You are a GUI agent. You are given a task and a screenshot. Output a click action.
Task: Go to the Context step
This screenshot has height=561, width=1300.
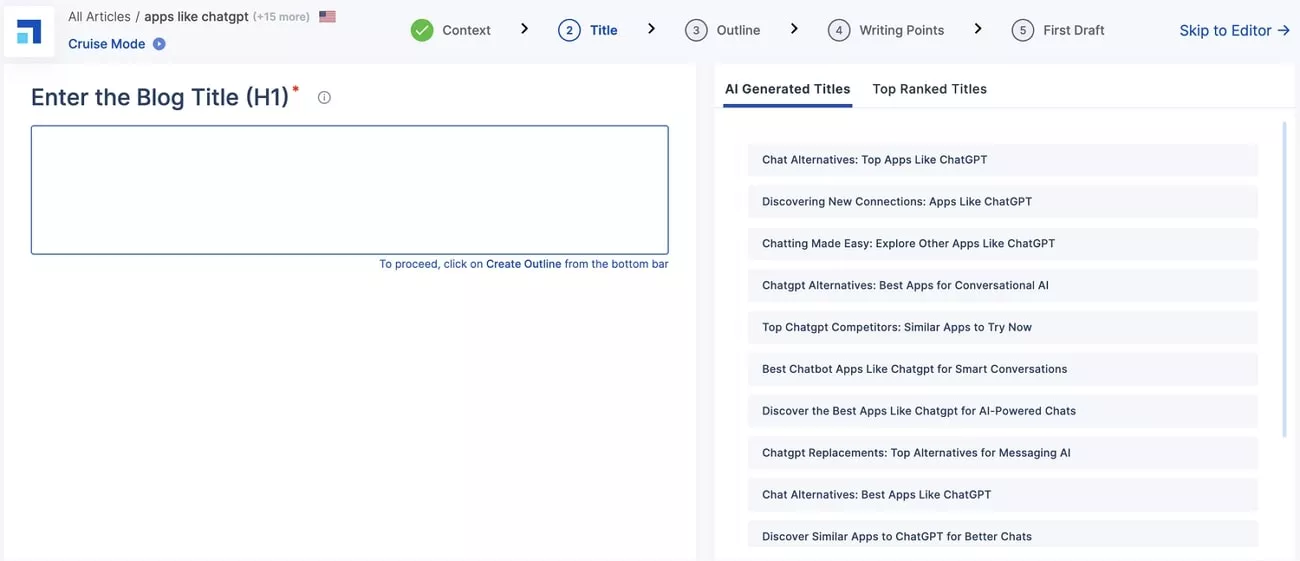466,30
